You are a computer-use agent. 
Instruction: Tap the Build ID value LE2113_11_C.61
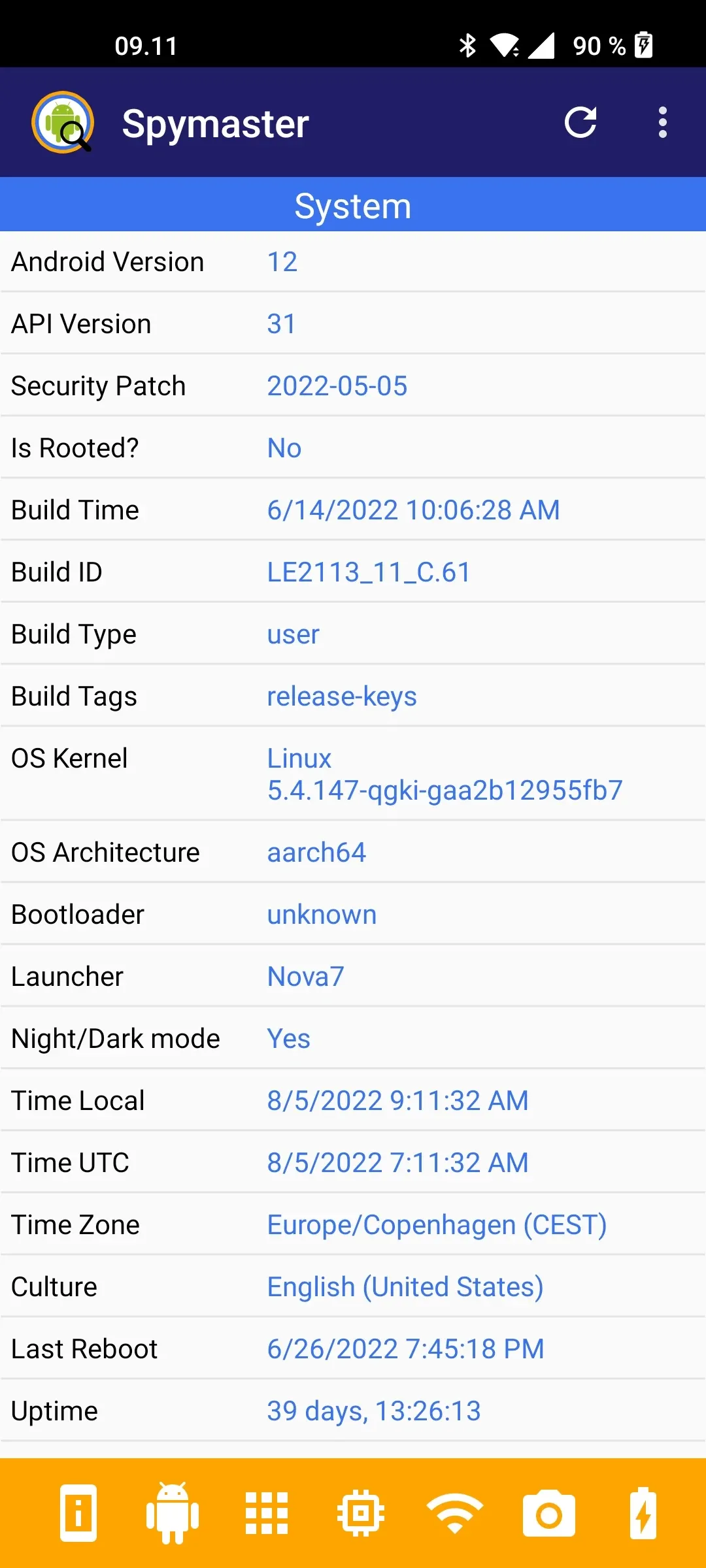pyautogui.click(x=369, y=572)
